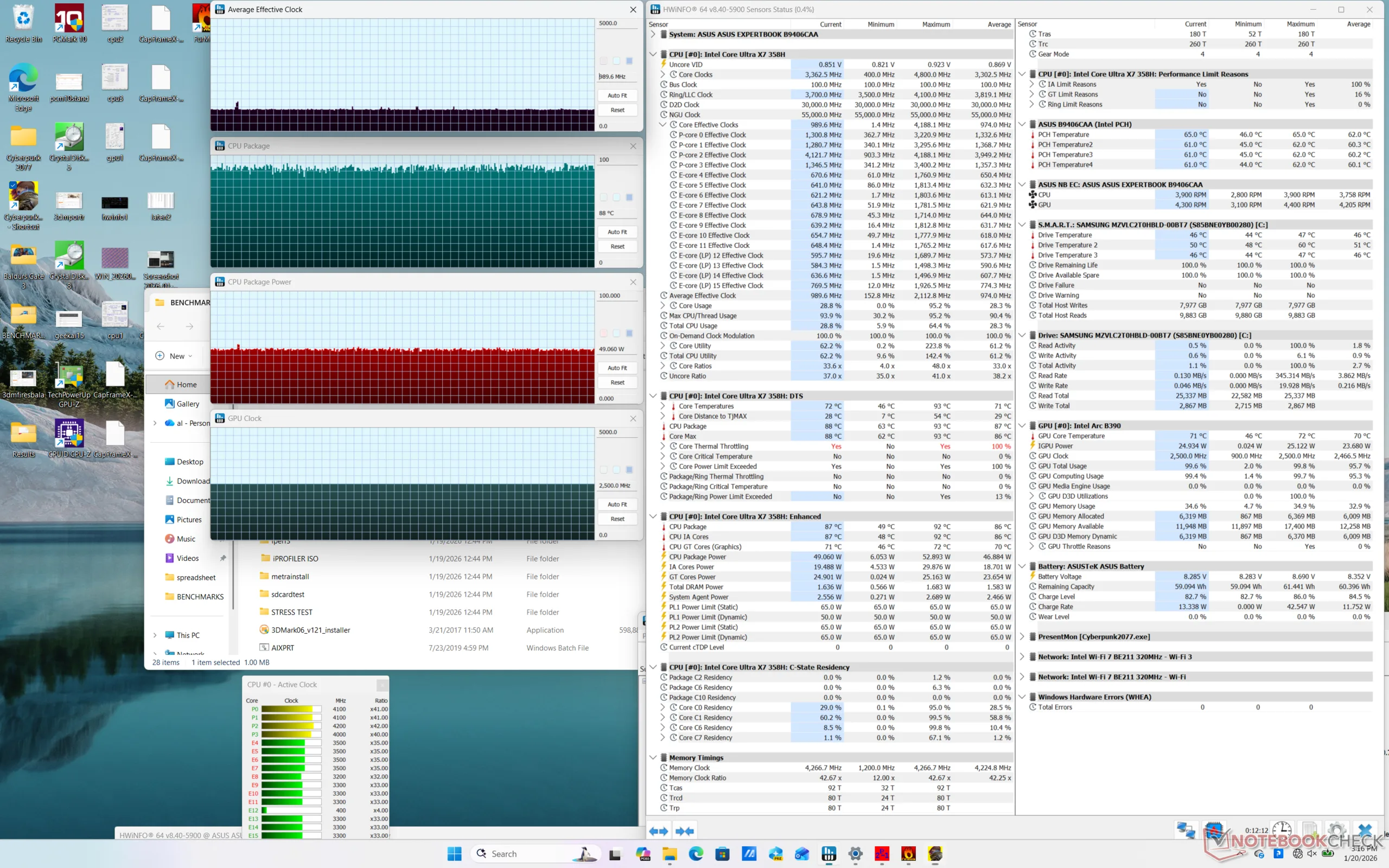Click the HWiNFO icon in the taskbar
The height and width of the screenshot is (868, 1389).
(829, 854)
